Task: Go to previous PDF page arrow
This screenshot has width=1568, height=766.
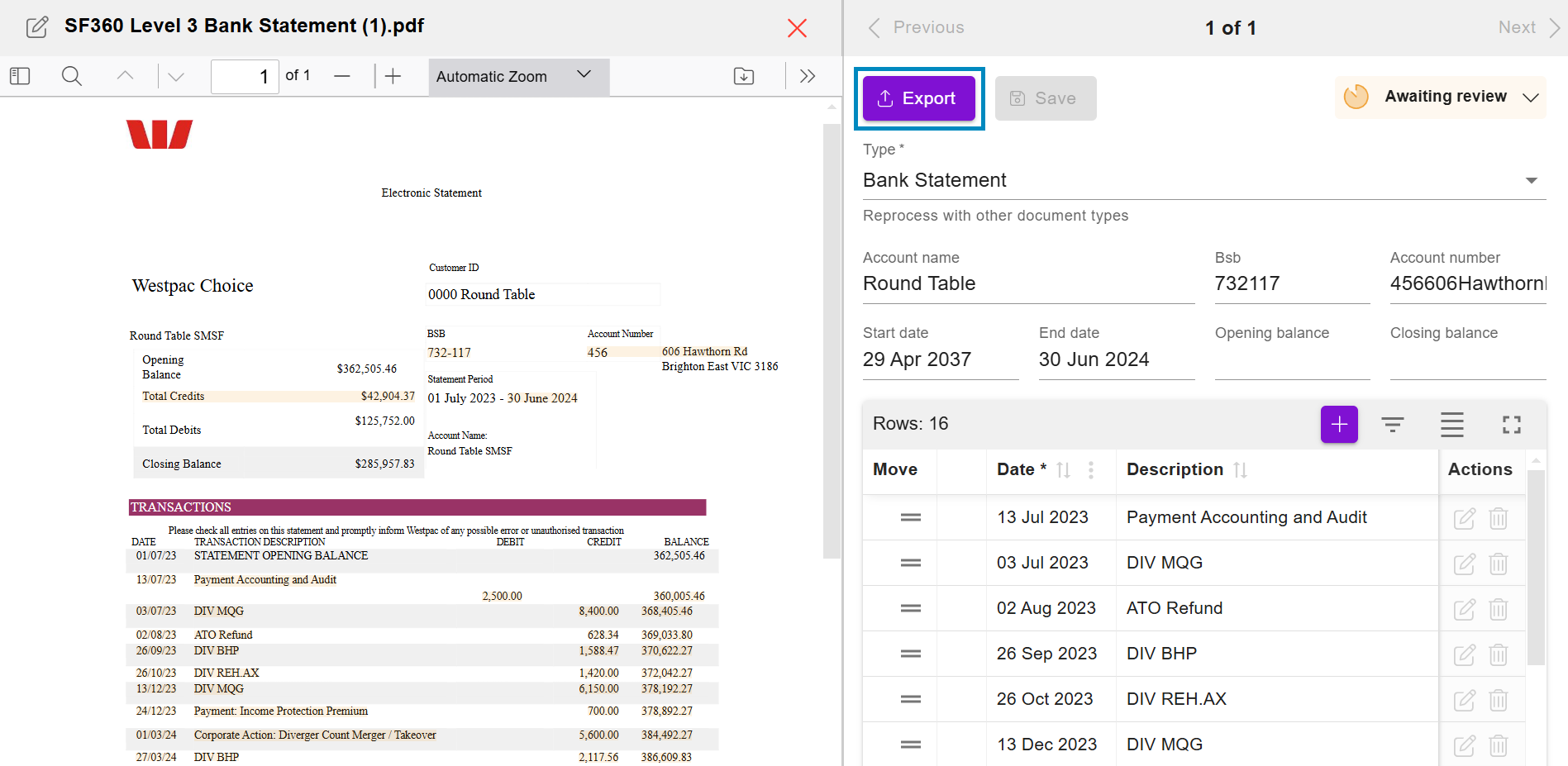Action: coord(125,76)
